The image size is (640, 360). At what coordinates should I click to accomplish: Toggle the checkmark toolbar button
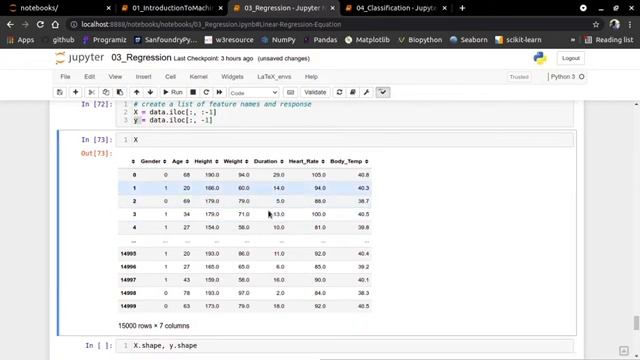382,92
